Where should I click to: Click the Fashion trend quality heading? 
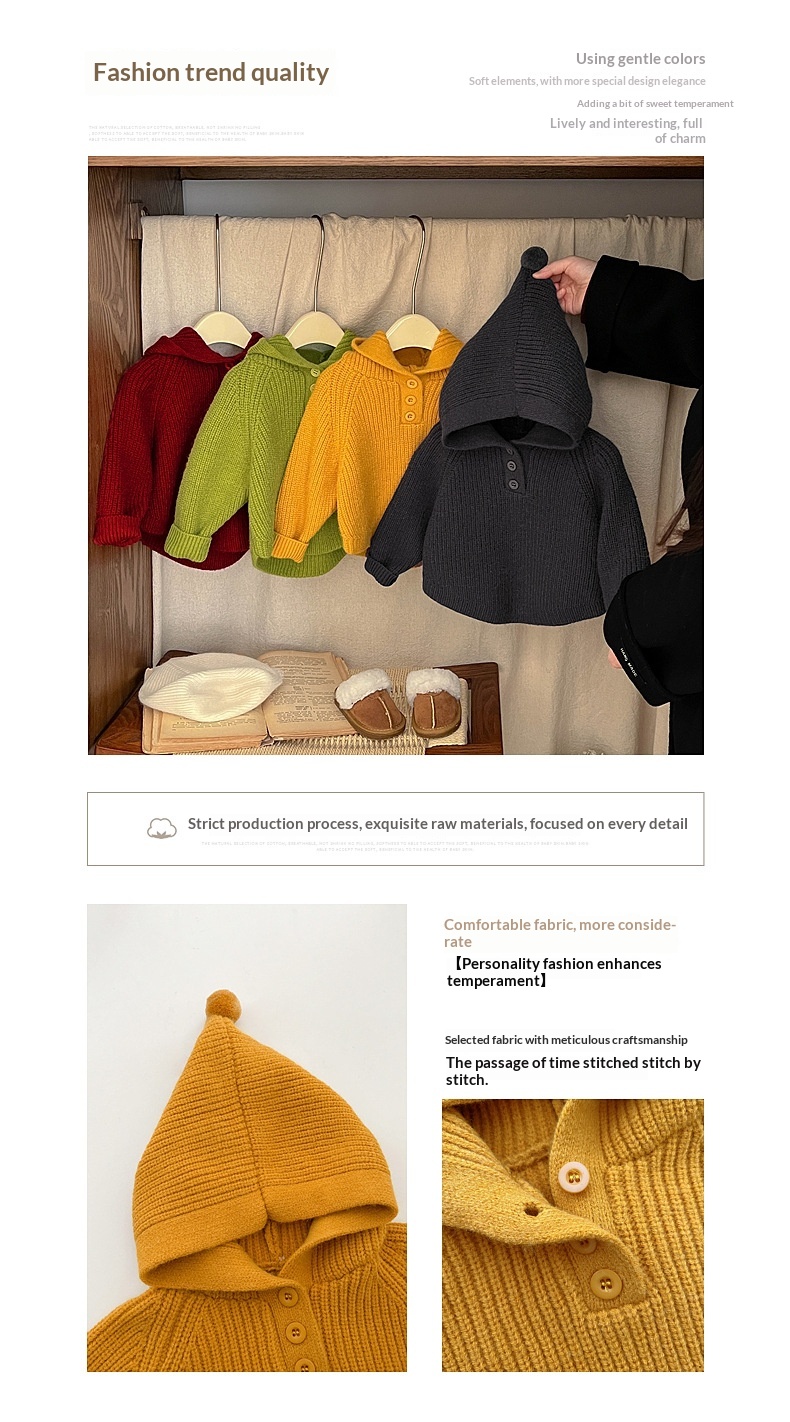point(211,72)
